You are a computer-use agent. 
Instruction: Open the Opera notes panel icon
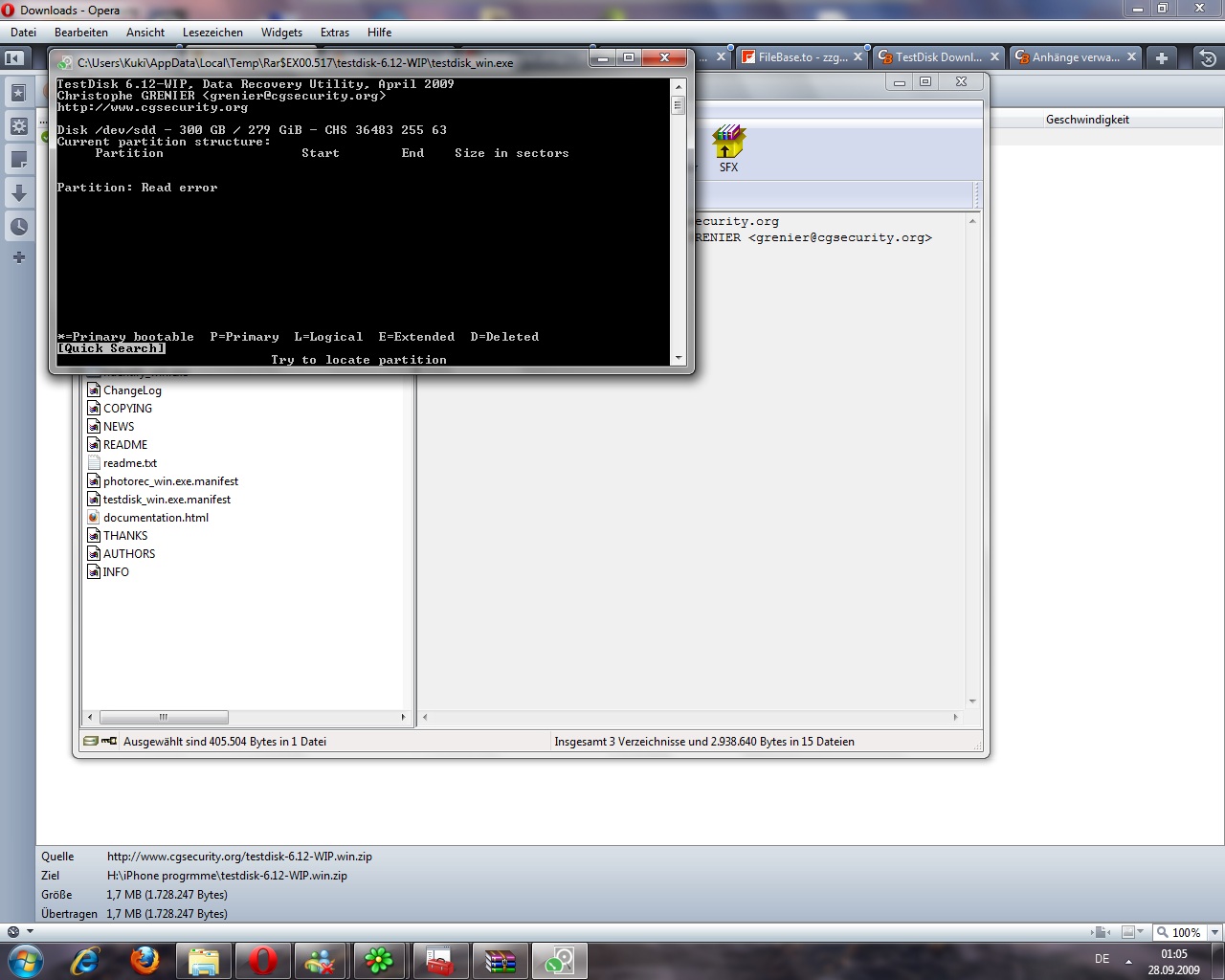(x=18, y=160)
